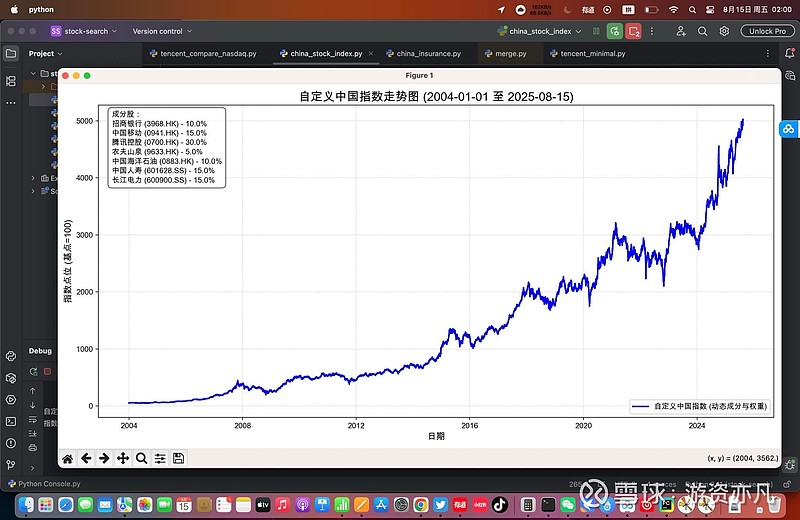800x520 pixels.
Task: Open the china_stock_index run configuration dropdown
Action: click(x=540, y=31)
